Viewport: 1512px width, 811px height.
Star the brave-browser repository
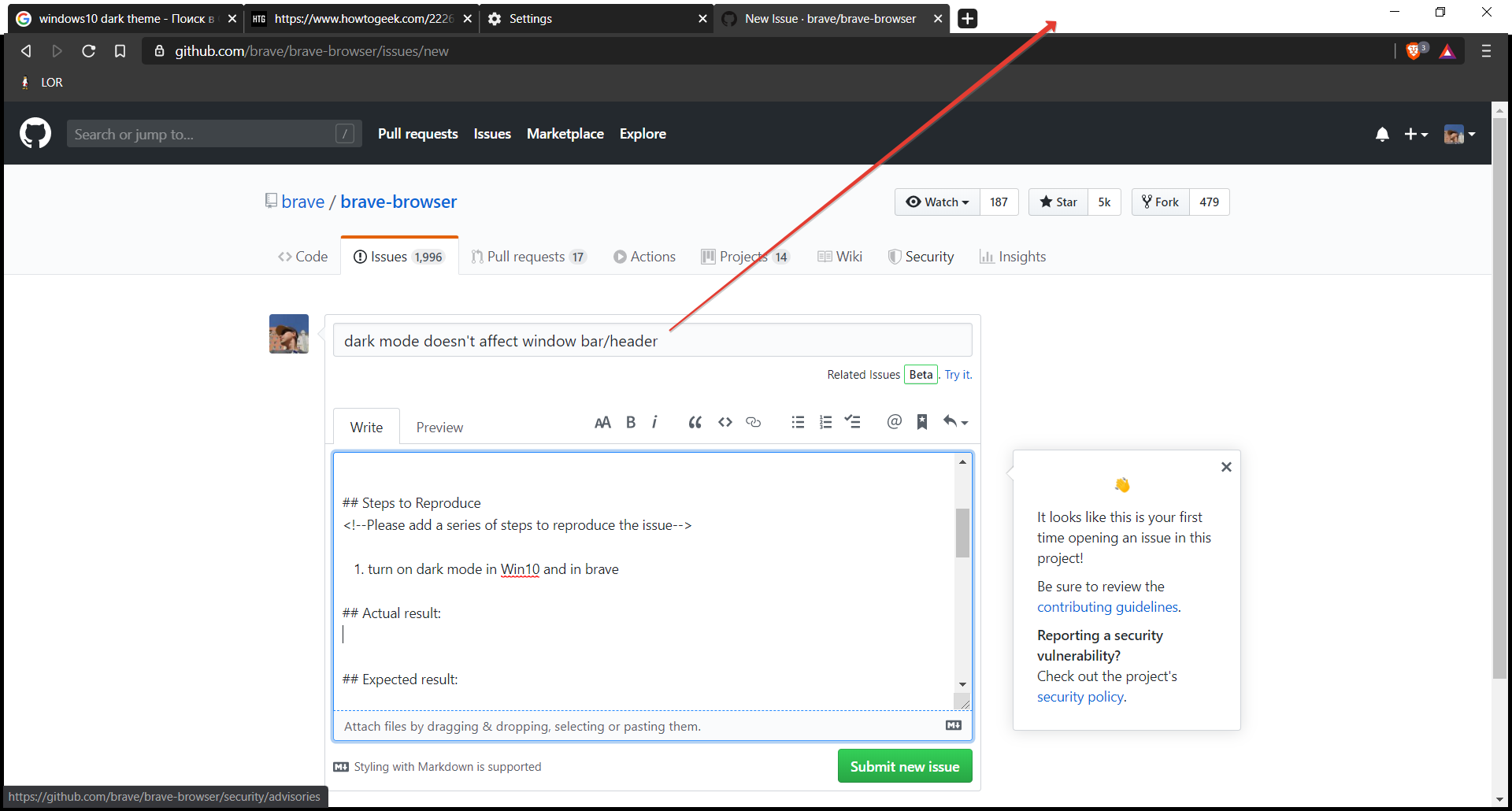click(1058, 202)
